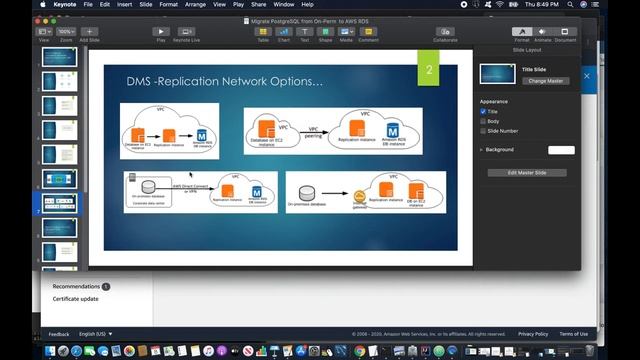Image resolution: width=640 pixels, height=360 pixels.
Task: Click the Title Slide master preview thumbnail
Action: point(498,74)
